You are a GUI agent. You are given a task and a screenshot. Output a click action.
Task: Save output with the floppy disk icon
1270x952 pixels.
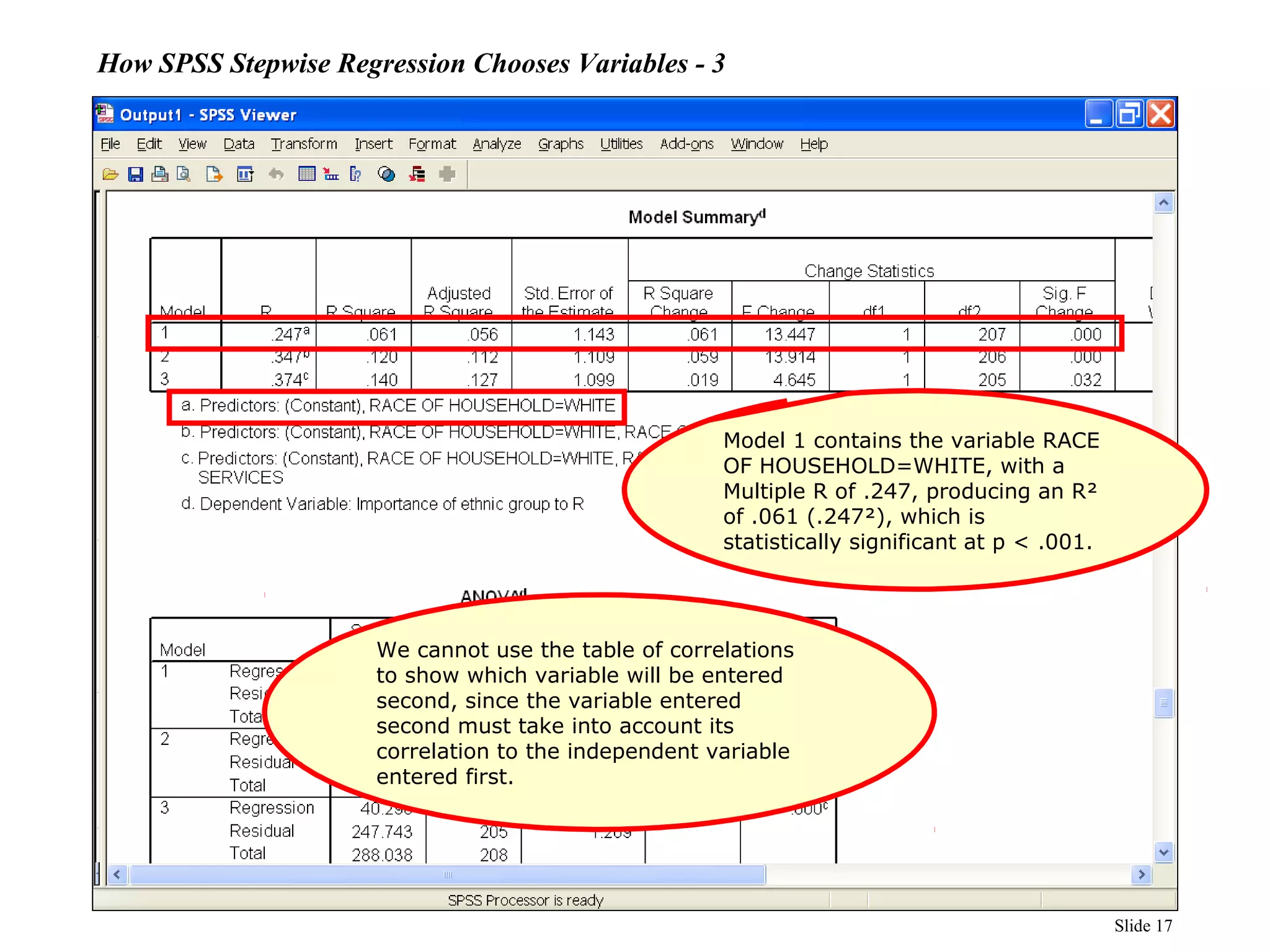click(135, 175)
